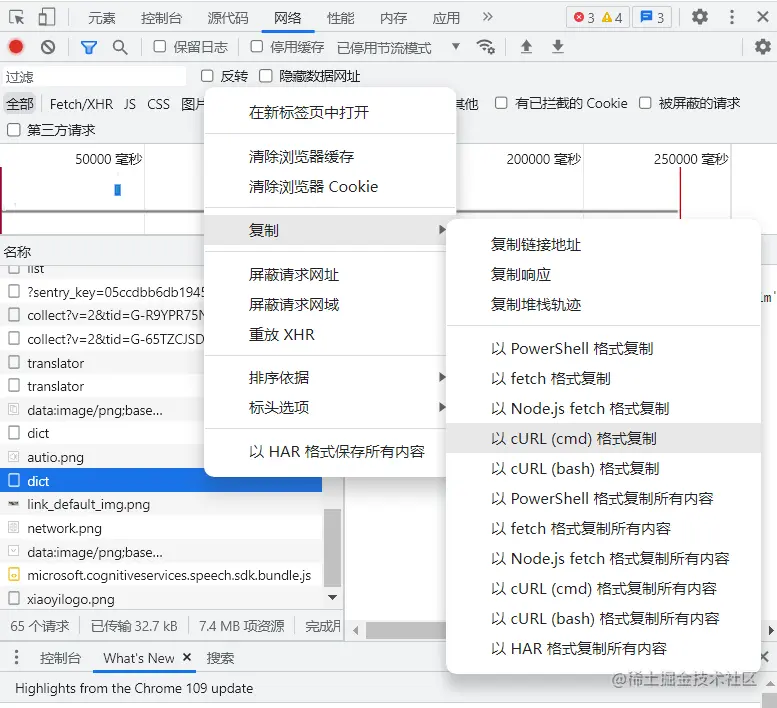Choose 清除浏览器 Cookie menu entry

(x=330, y=186)
